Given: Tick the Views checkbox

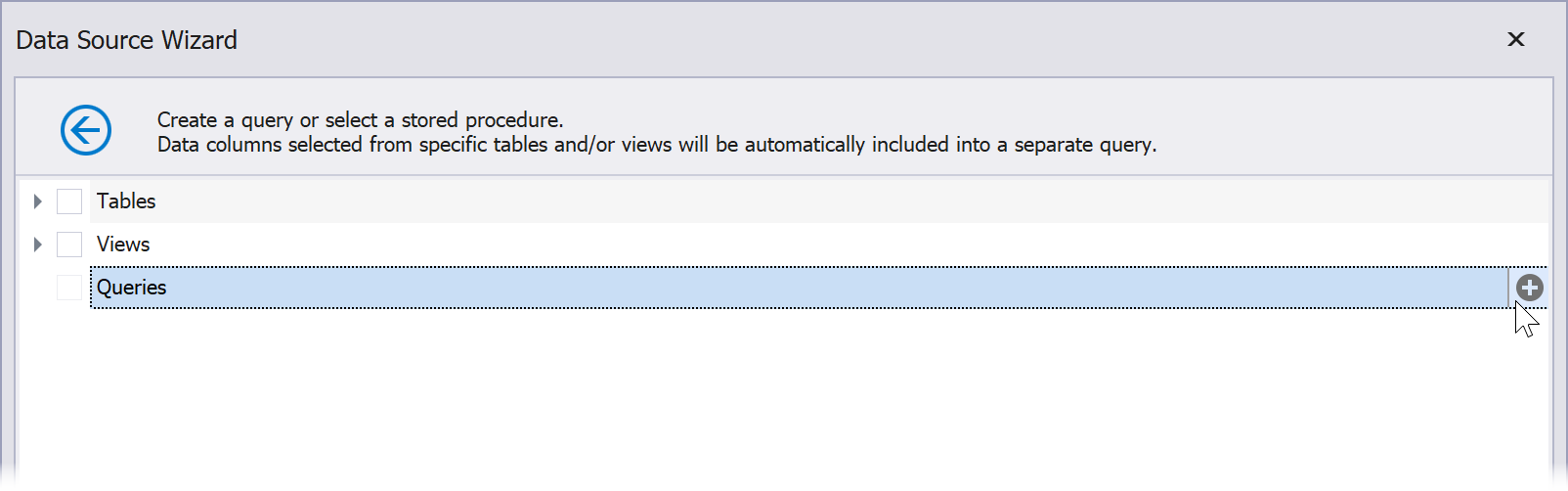Looking at the screenshot, I should tap(69, 245).
